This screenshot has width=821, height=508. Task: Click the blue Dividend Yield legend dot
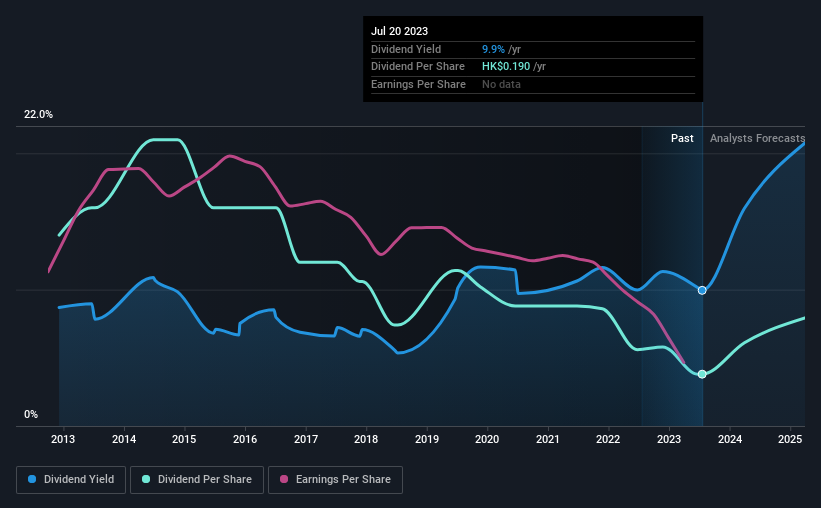coord(32,479)
